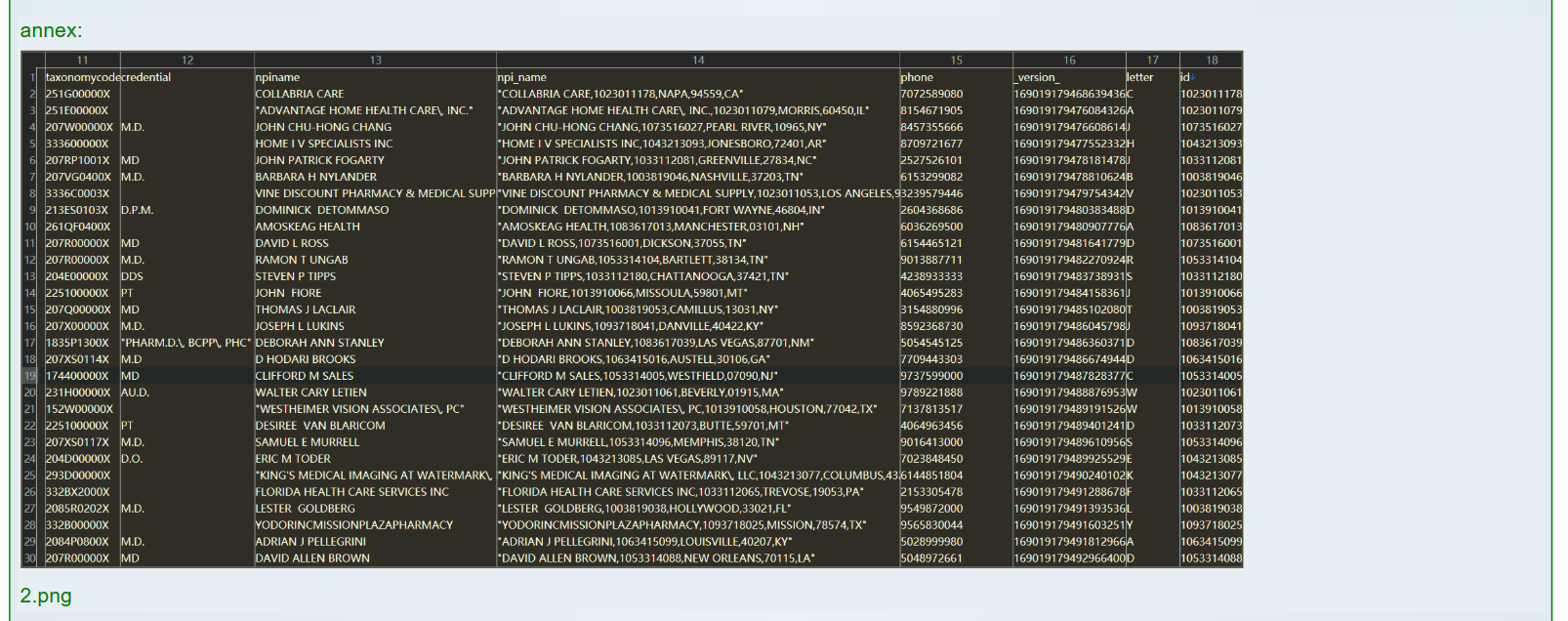
Task: Select the 'credential' column header cell
Action: [x=186, y=77]
